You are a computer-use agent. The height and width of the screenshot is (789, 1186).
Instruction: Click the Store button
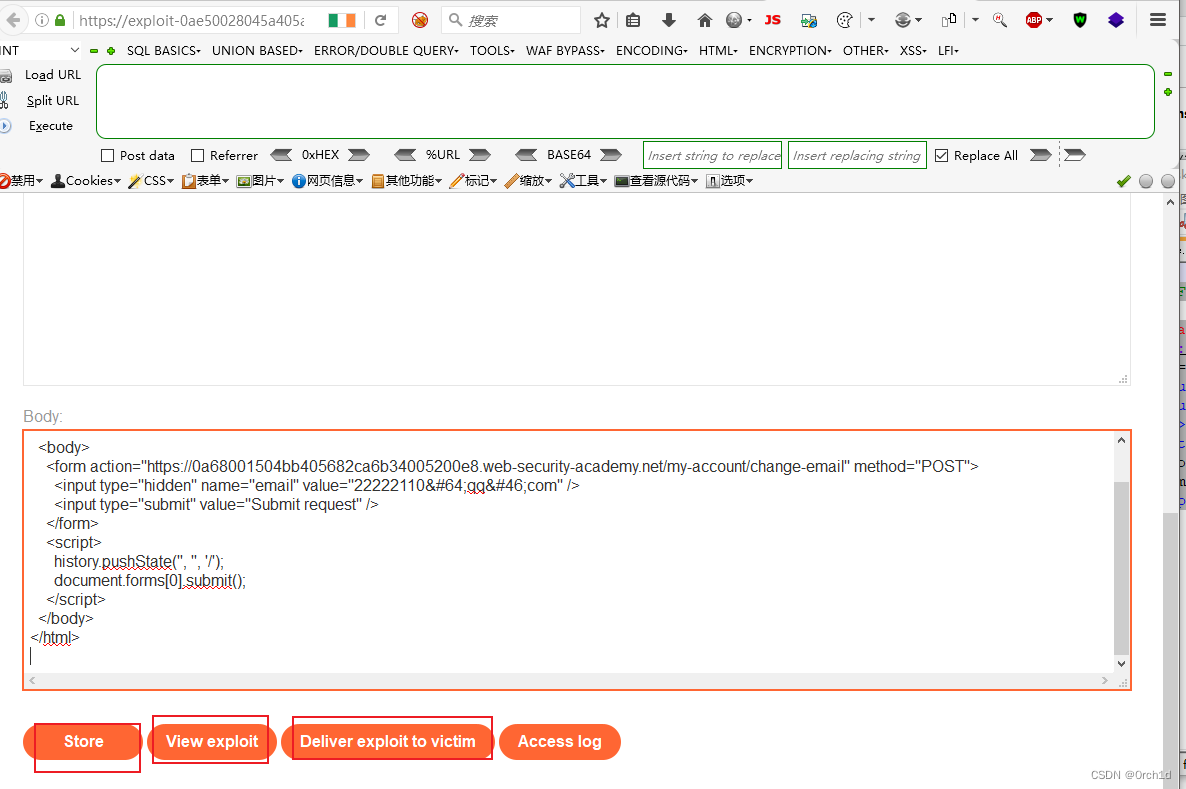[x=82, y=741]
